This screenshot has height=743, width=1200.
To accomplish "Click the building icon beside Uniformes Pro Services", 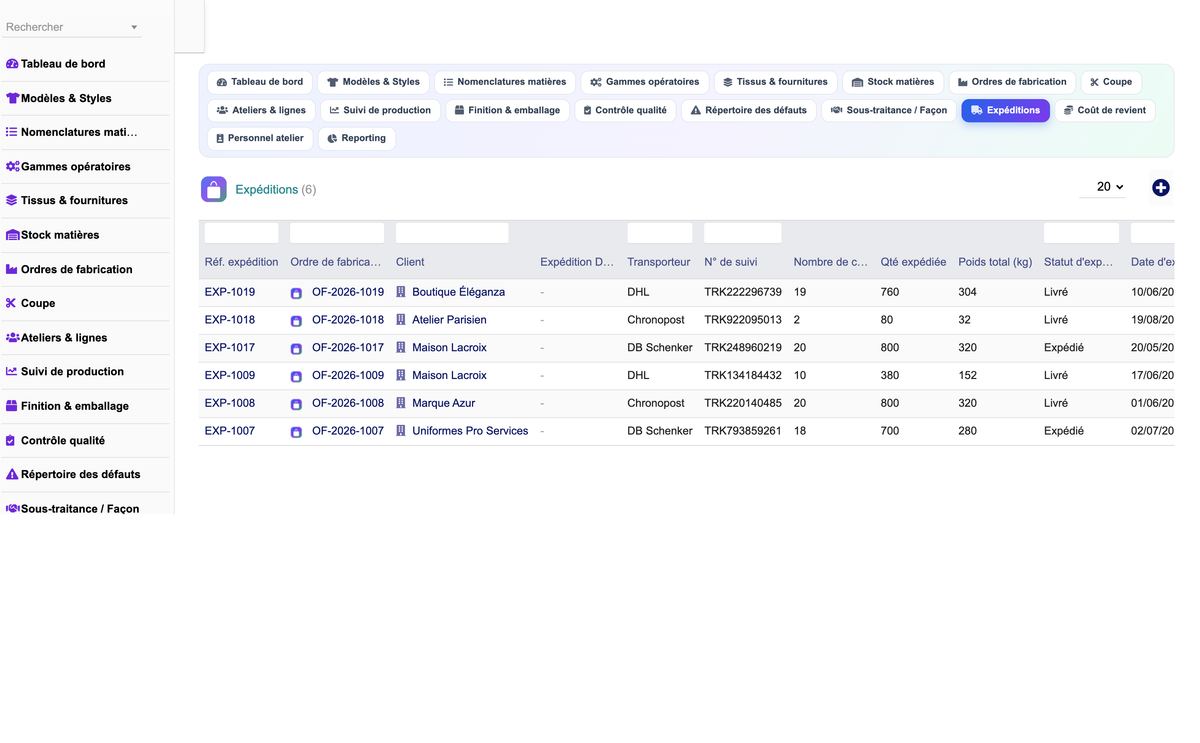I will 401,431.
